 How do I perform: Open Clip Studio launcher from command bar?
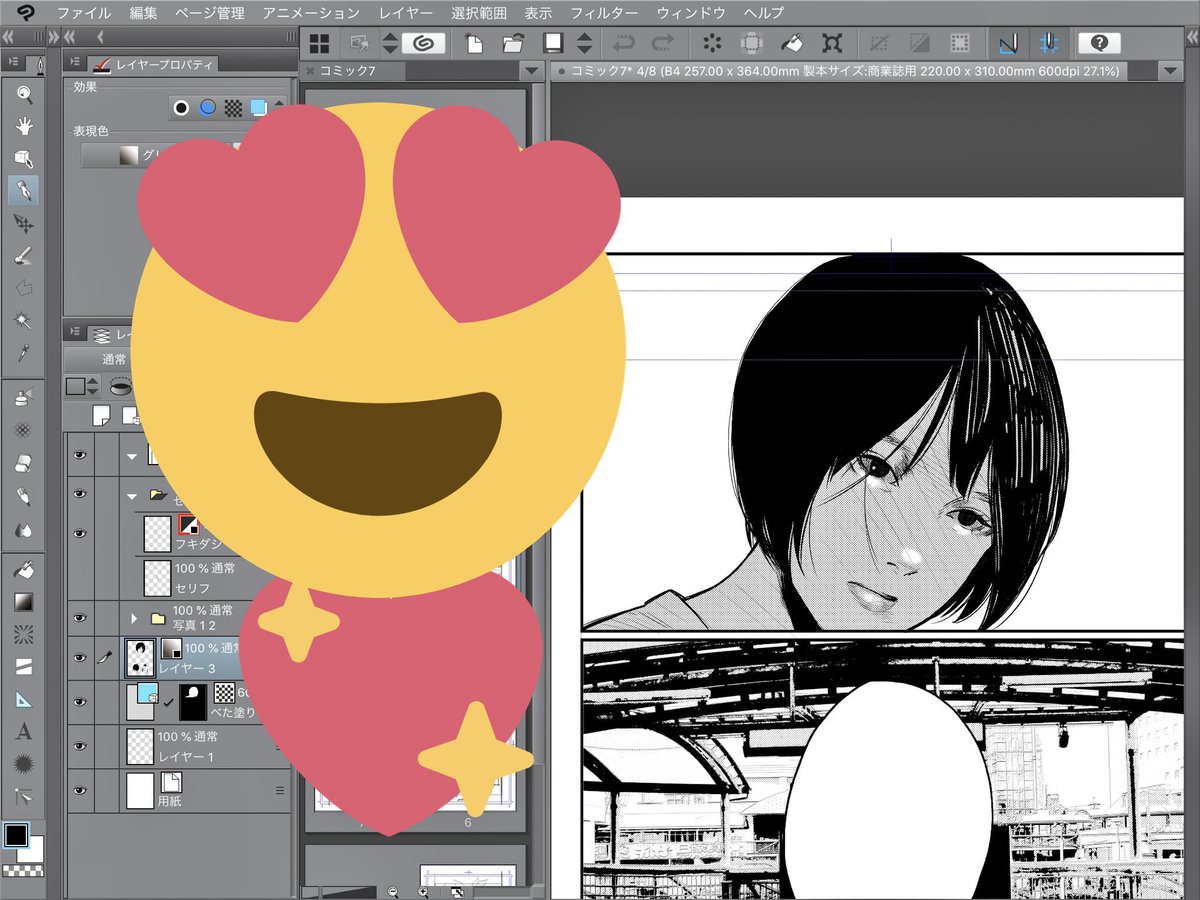point(422,43)
